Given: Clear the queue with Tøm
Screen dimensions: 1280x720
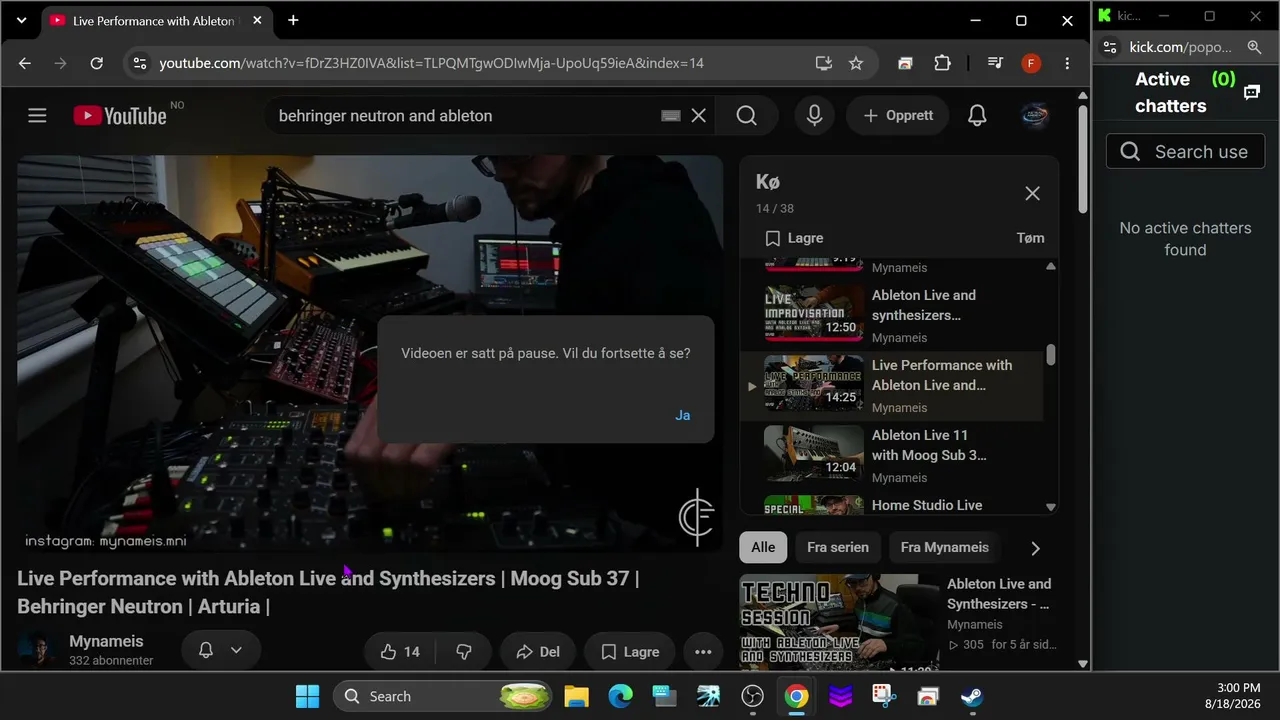Looking at the screenshot, I should 1030,238.
